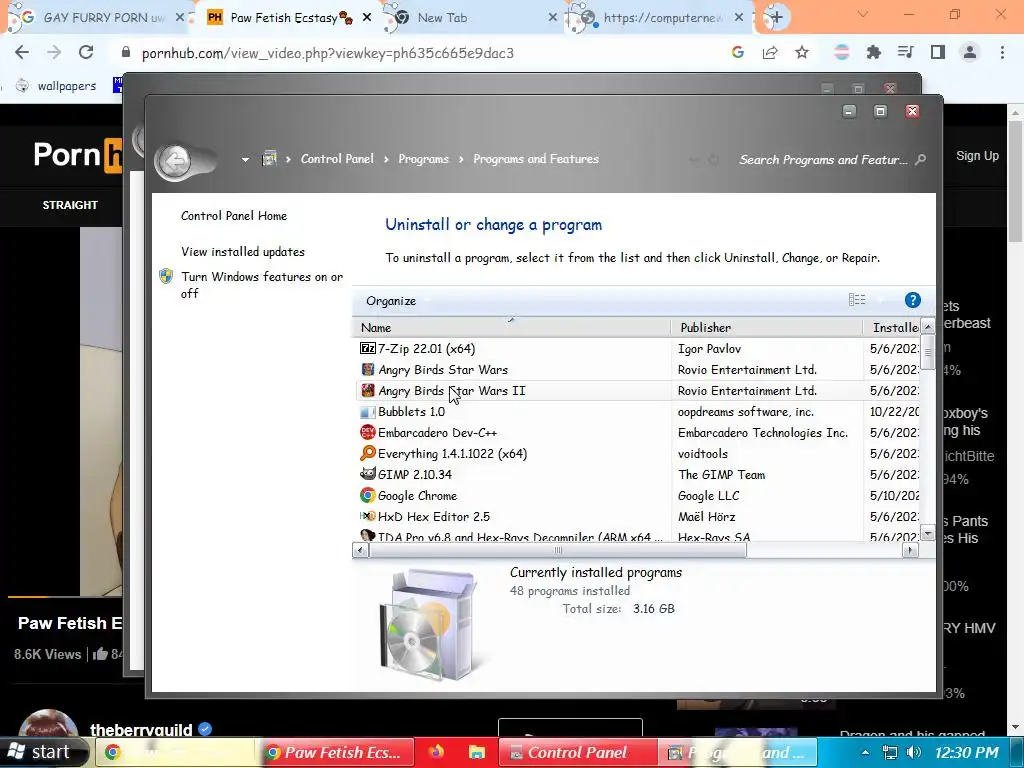Image resolution: width=1024 pixels, height=768 pixels.
Task: Click the Everything 1.4.1.1022 magnifier icon
Action: point(368,453)
